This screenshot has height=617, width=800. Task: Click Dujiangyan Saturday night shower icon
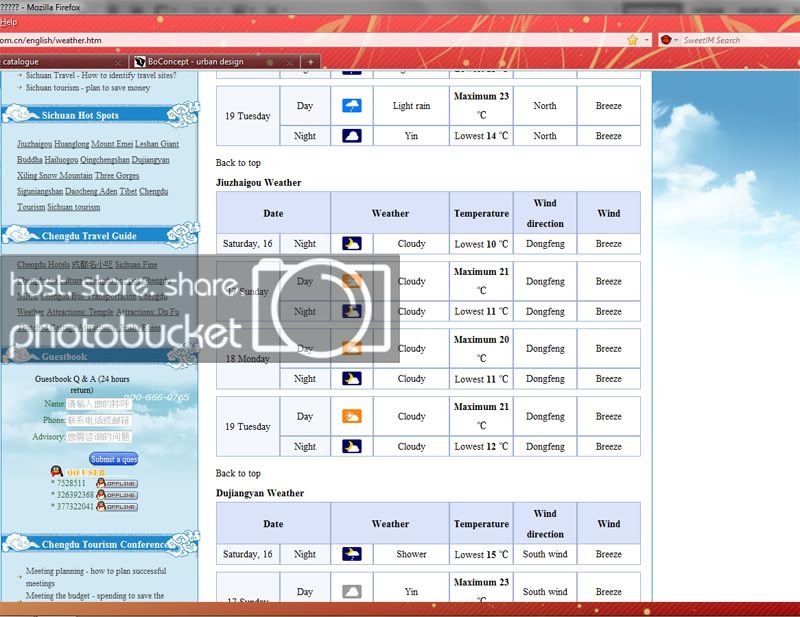coord(352,554)
